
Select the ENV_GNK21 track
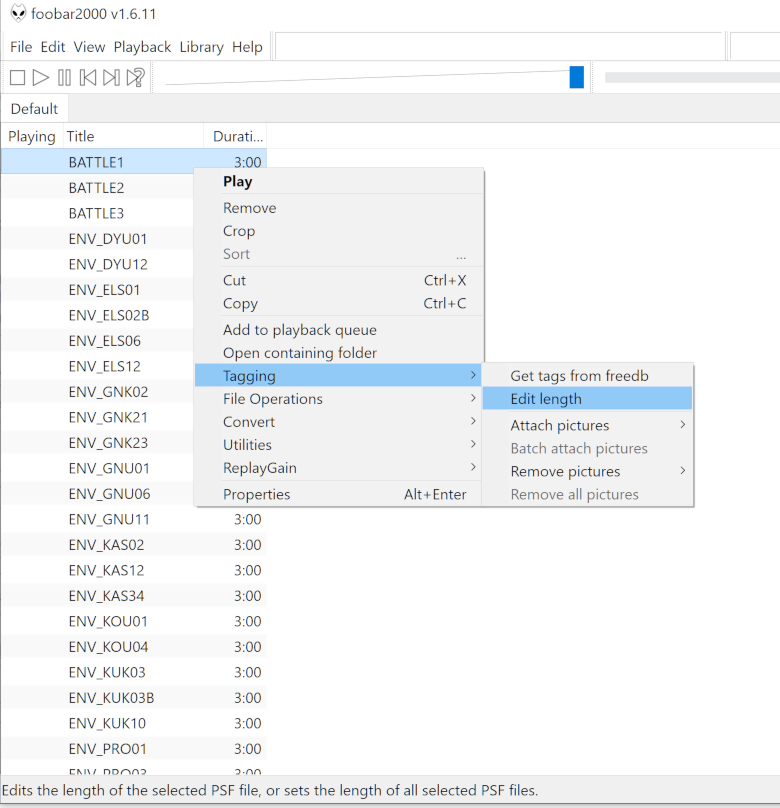pyautogui.click(x=98, y=417)
